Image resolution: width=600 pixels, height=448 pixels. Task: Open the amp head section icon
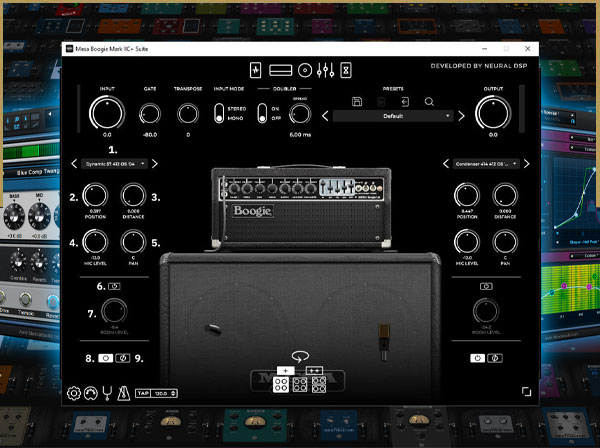coord(280,70)
